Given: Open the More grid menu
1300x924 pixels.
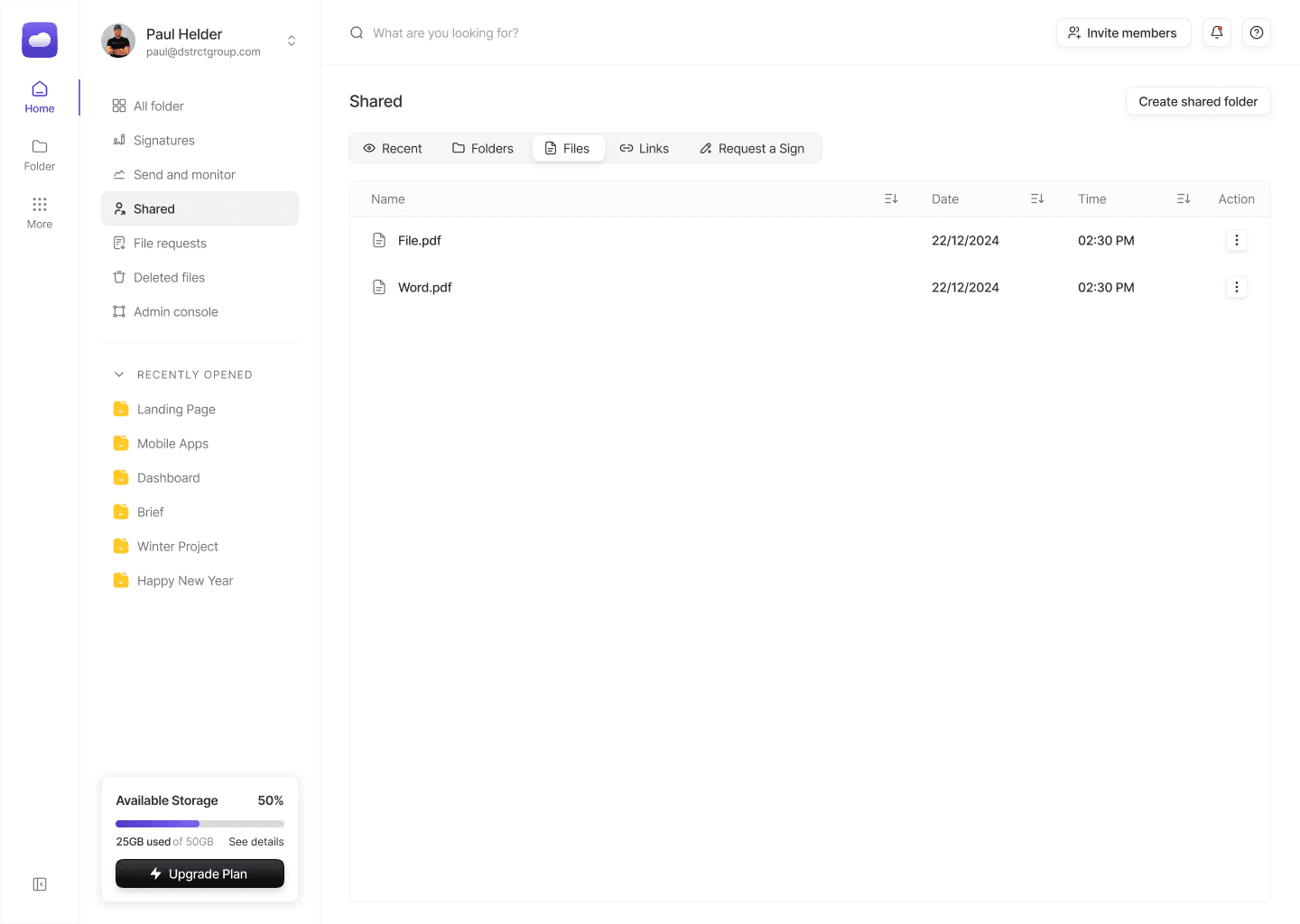Looking at the screenshot, I should coord(40,213).
